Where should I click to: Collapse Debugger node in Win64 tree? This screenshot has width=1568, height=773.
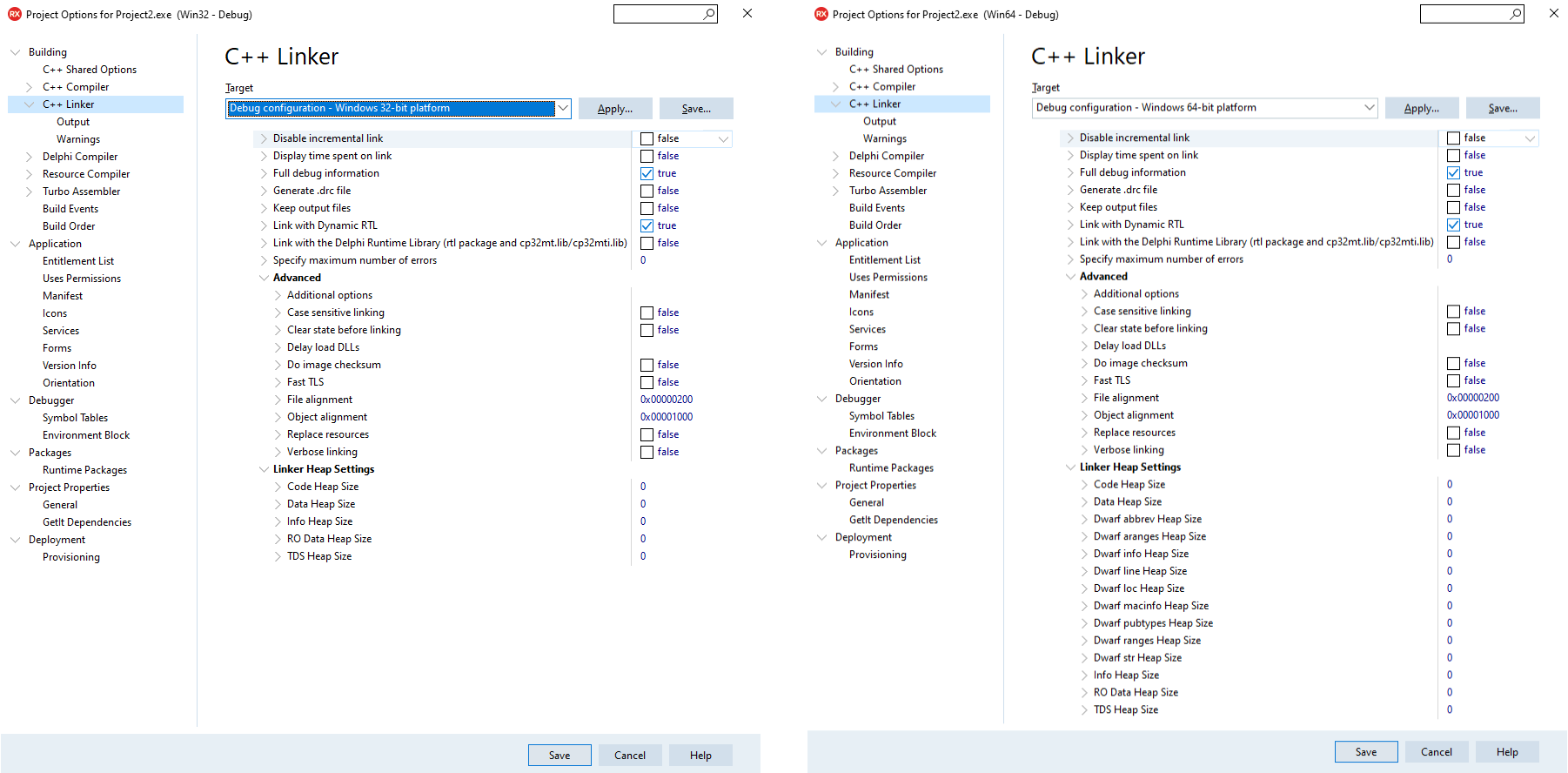(821, 399)
